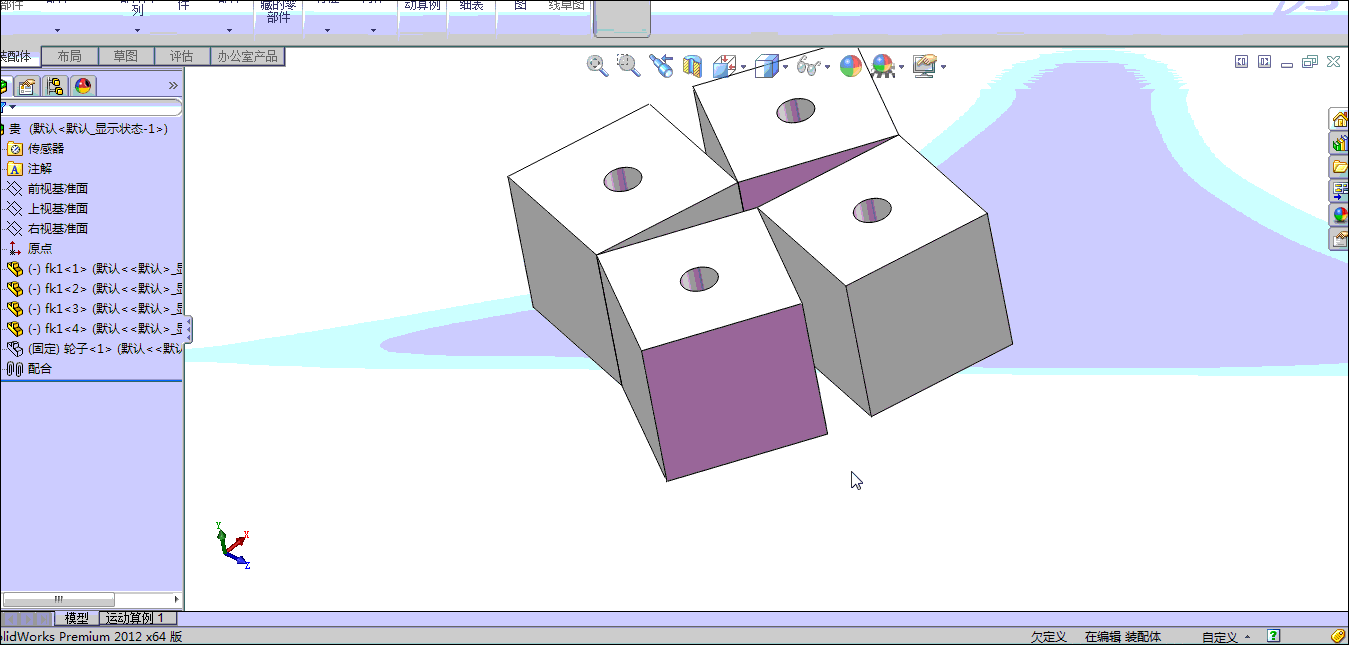Switch to the 办公室产品 tab
The image size is (1349, 645).
pyautogui.click(x=247, y=56)
